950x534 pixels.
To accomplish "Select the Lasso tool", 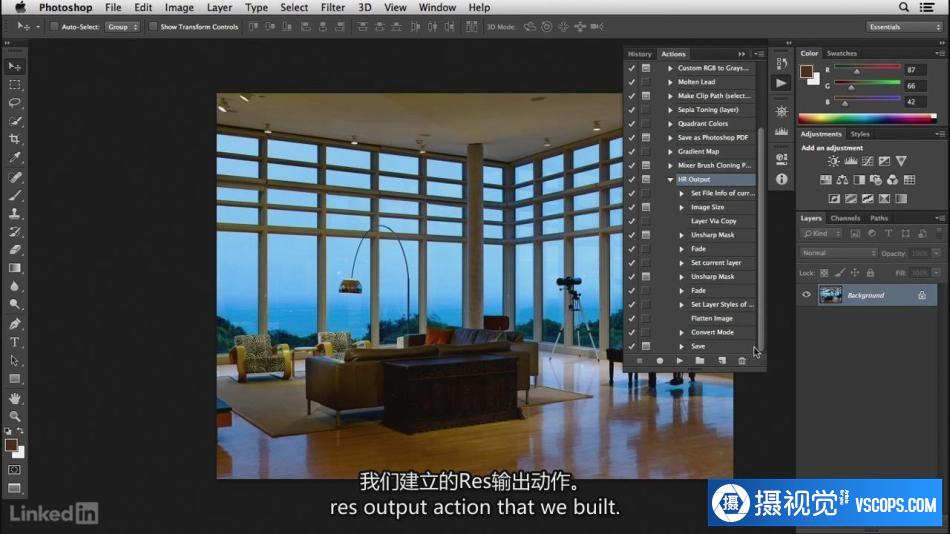I will click(15, 103).
